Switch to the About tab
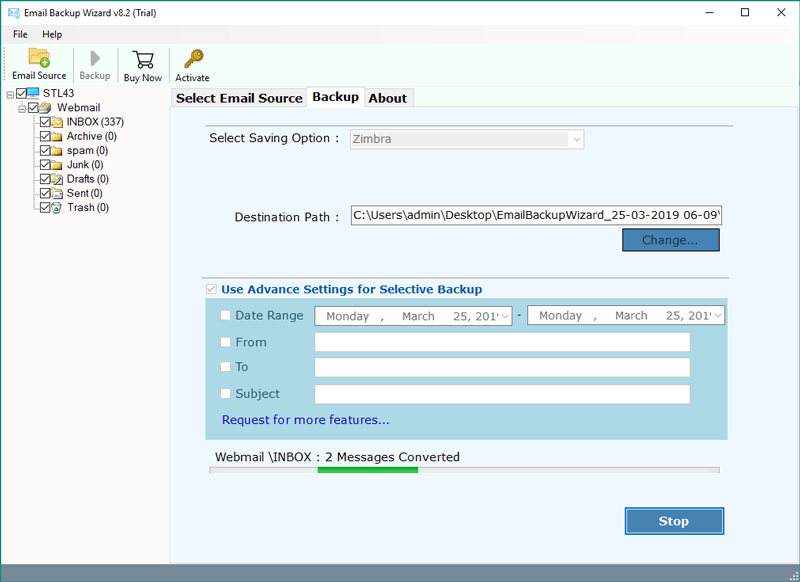 click(388, 98)
